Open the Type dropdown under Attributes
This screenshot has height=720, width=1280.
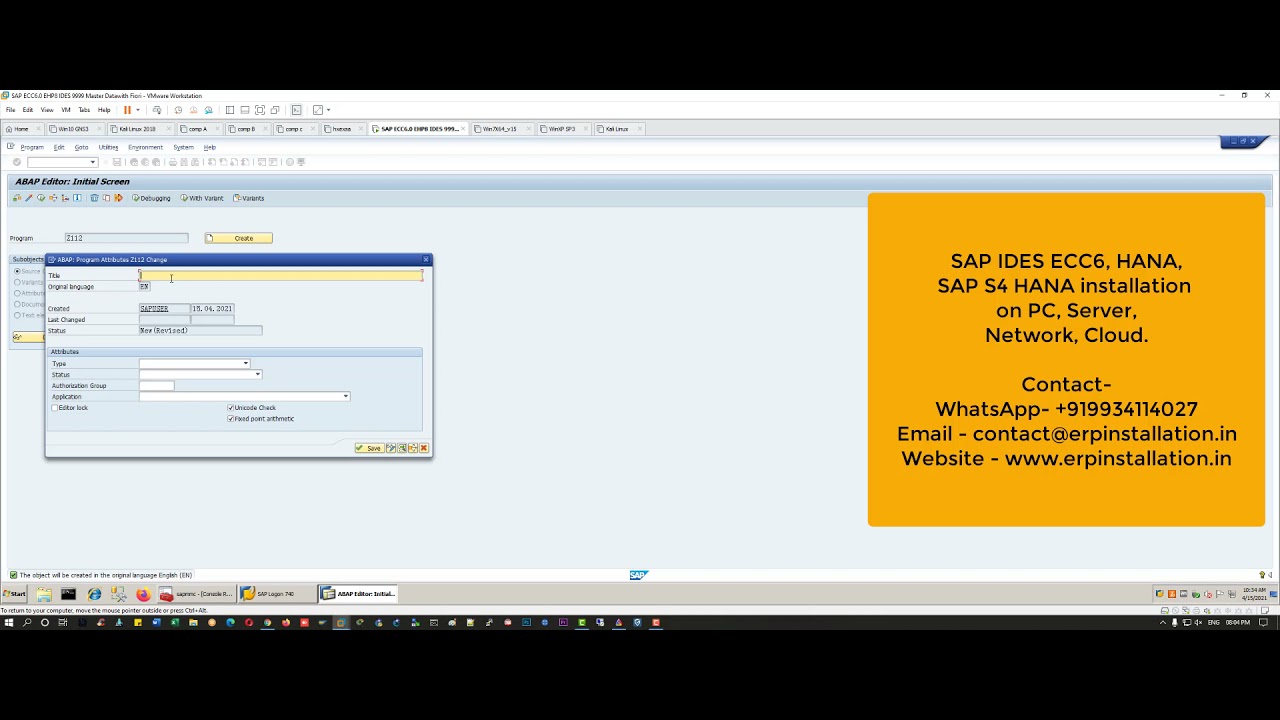(246, 364)
